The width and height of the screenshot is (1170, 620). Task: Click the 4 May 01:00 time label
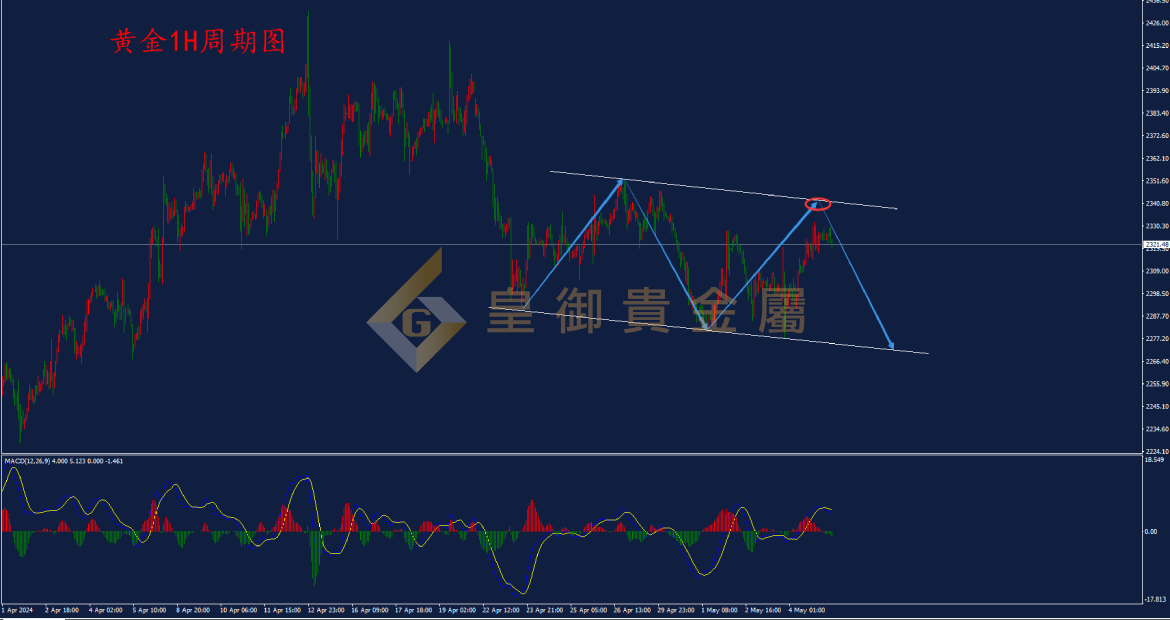pos(808,610)
